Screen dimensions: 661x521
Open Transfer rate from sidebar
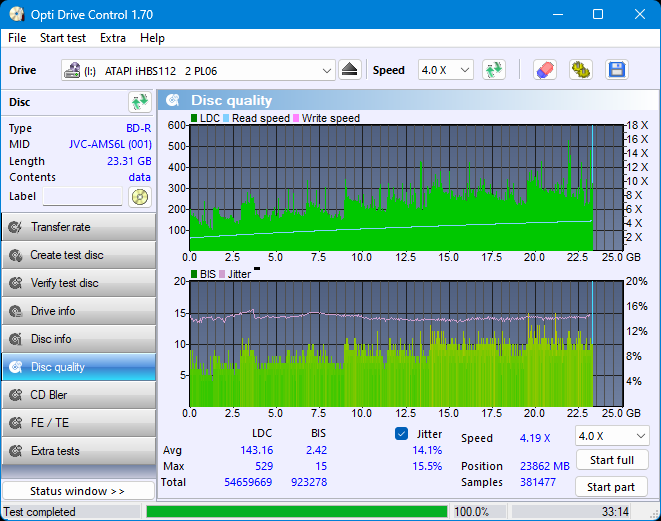[x=78, y=227]
